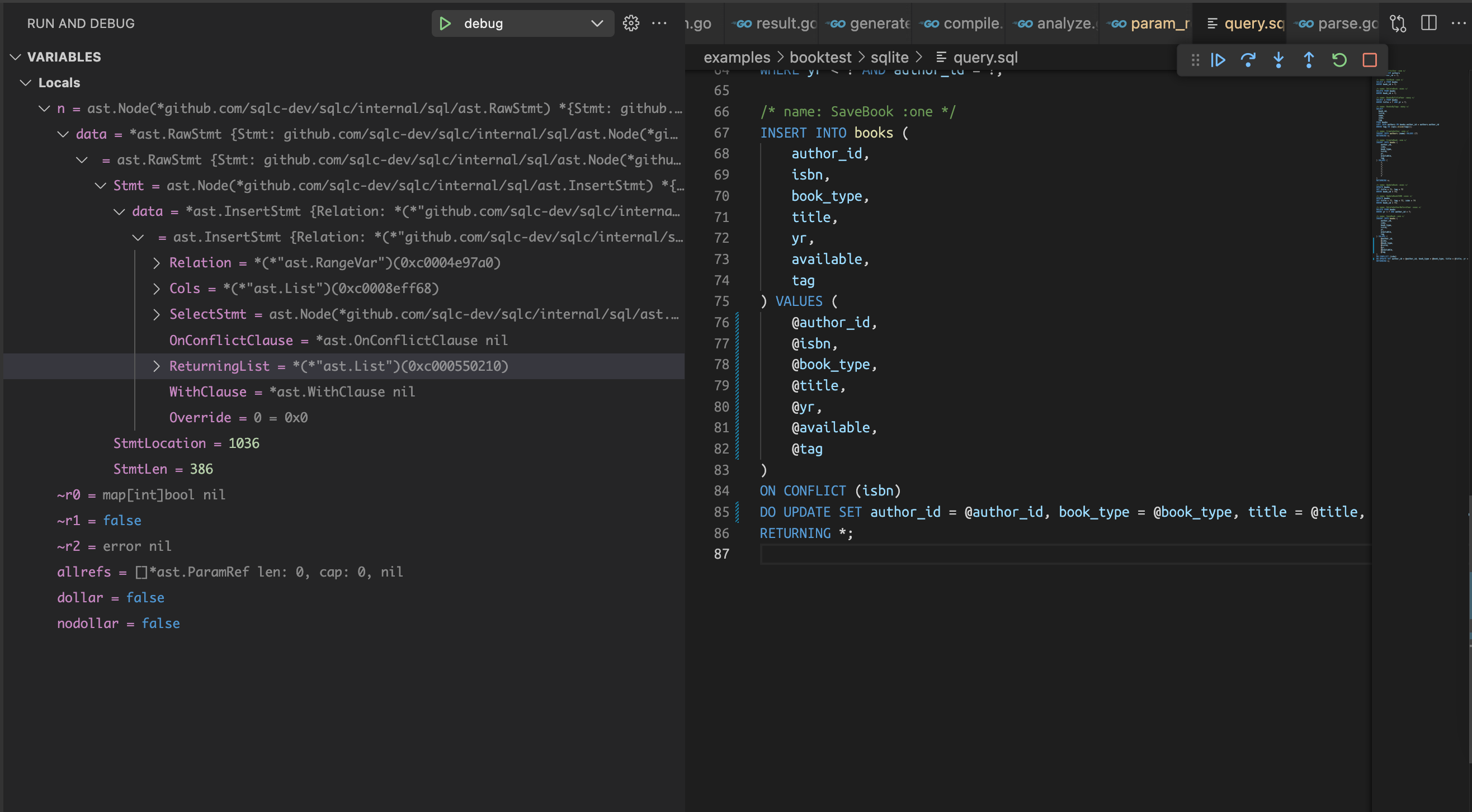This screenshot has width=1472, height=812.
Task: Expand the SelectStmt variable
Action: click(x=157, y=314)
